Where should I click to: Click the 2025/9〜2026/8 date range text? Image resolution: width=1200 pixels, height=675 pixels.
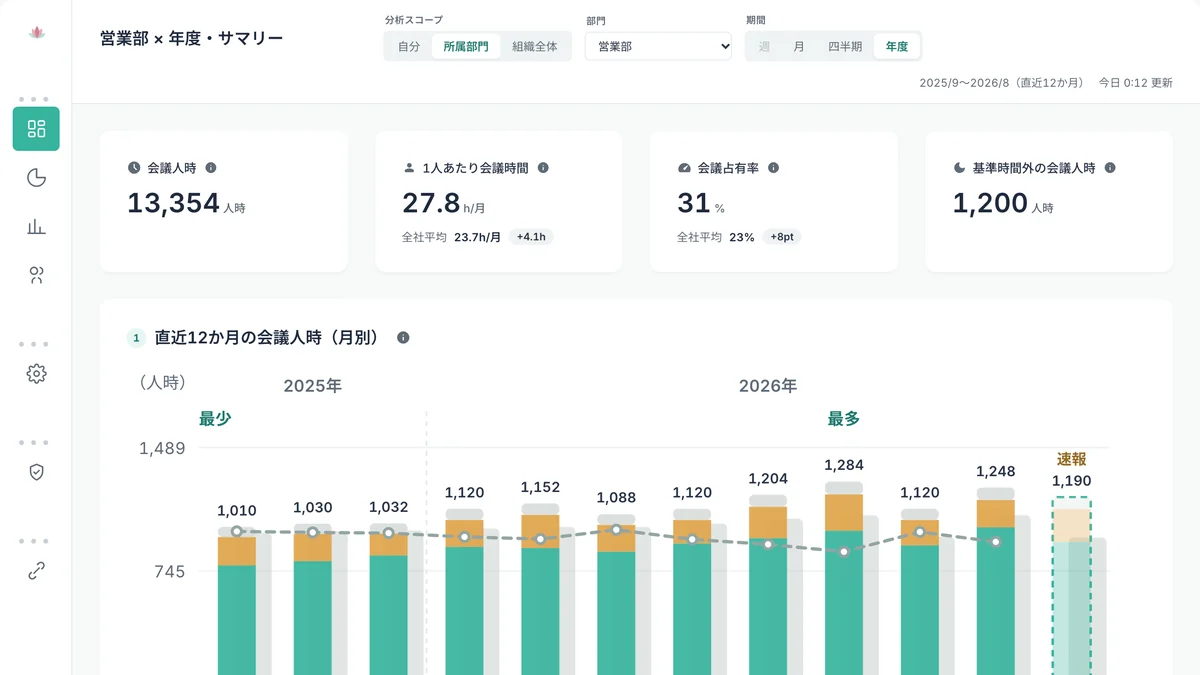pyautogui.click(x=1001, y=83)
